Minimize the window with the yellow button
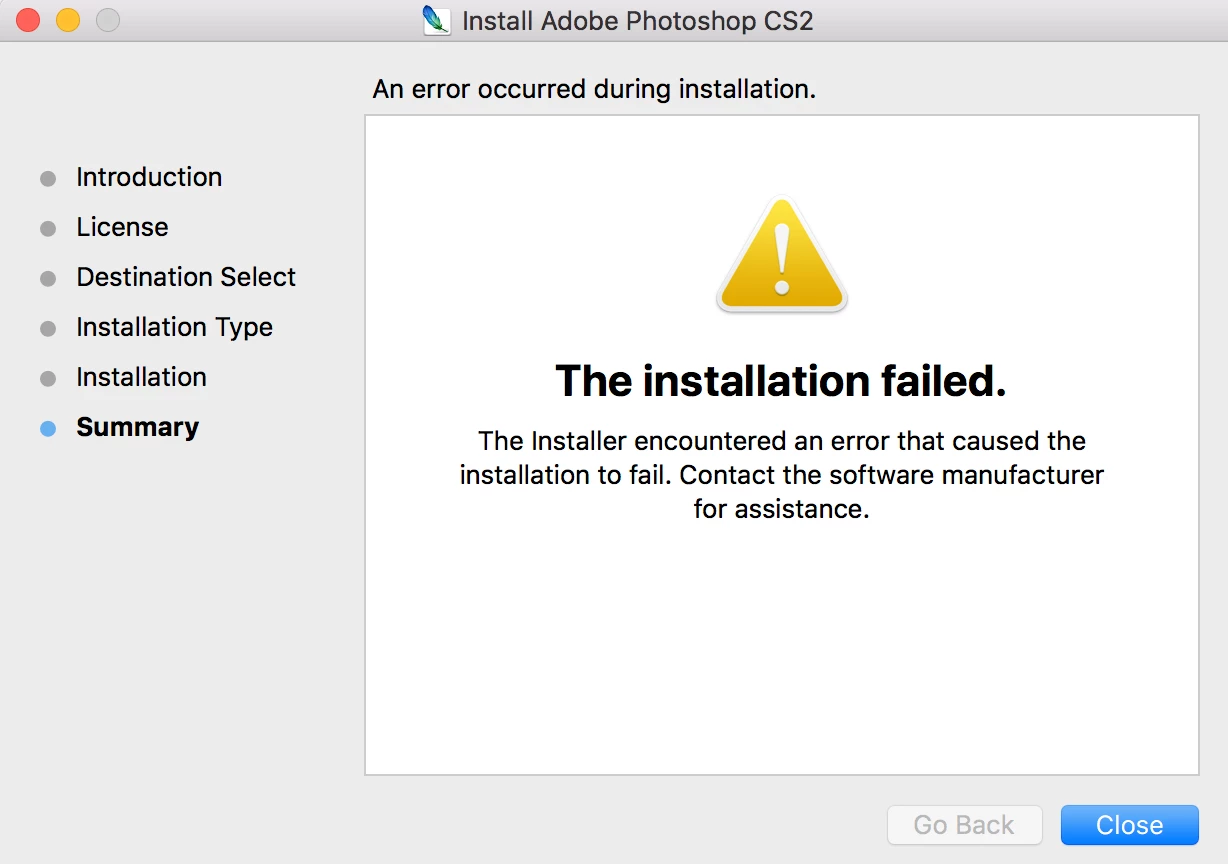 click(68, 20)
